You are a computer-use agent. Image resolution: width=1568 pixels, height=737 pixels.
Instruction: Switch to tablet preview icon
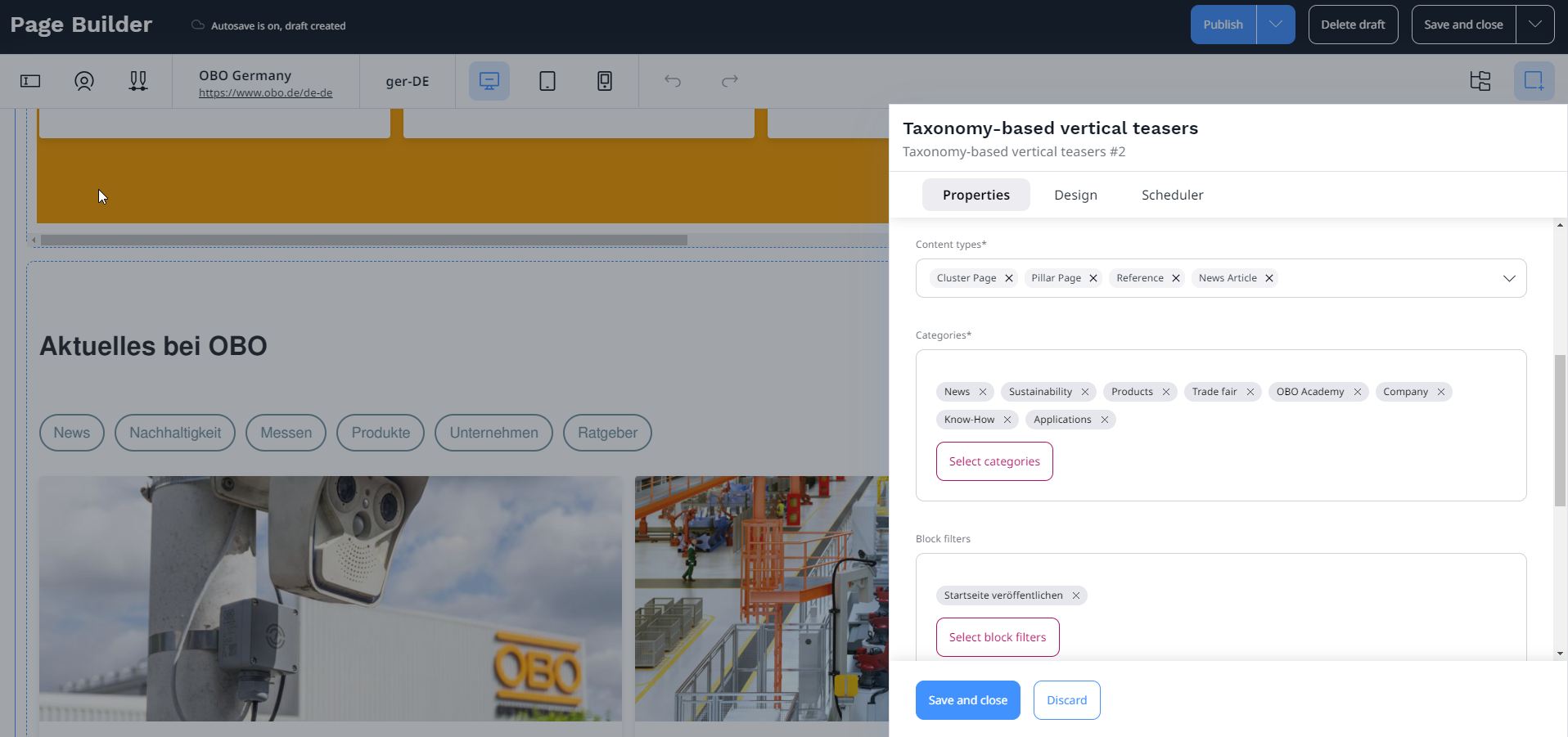click(x=547, y=81)
